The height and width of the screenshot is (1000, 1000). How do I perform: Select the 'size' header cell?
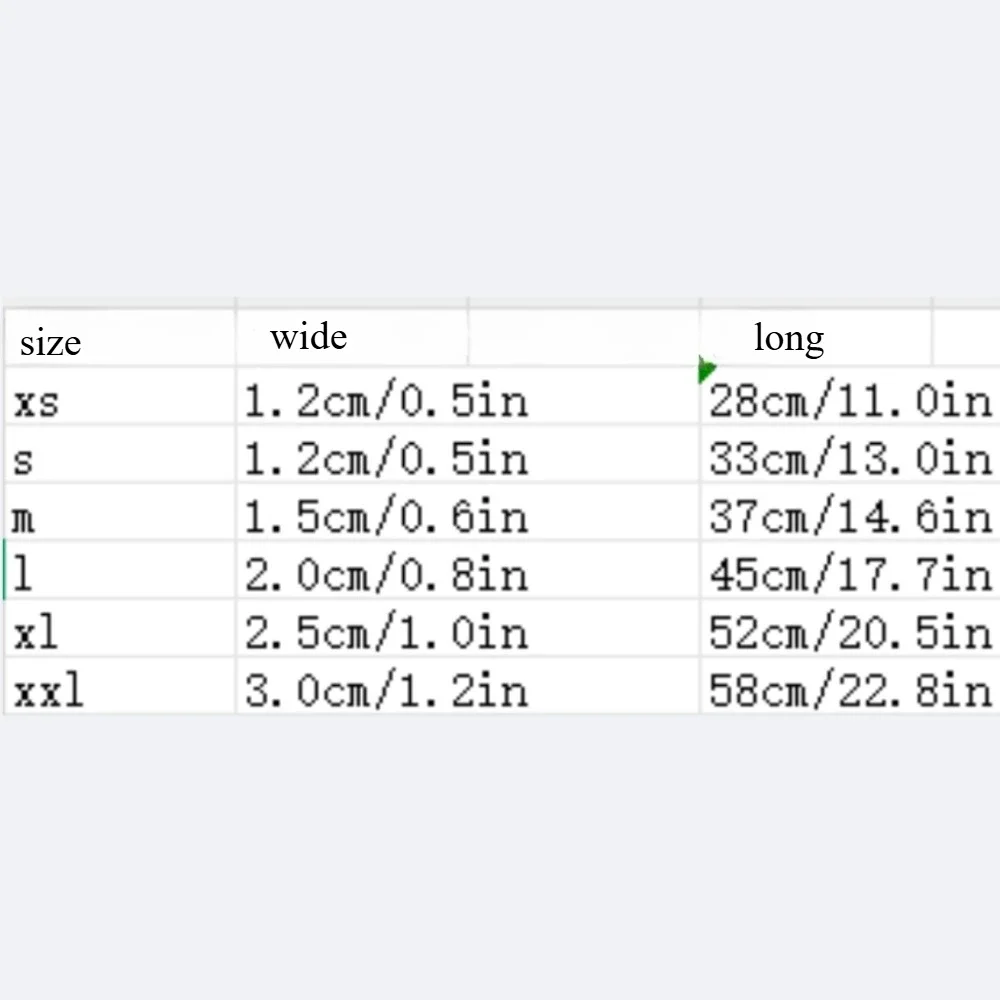click(50, 343)
